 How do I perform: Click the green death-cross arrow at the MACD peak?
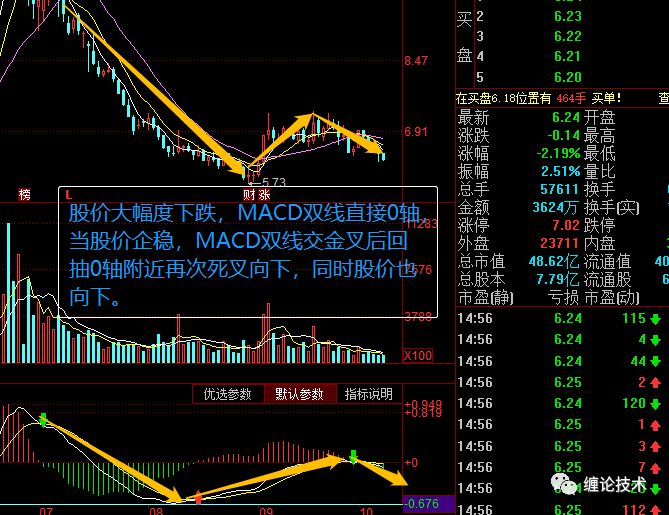[x=43, y=419]
